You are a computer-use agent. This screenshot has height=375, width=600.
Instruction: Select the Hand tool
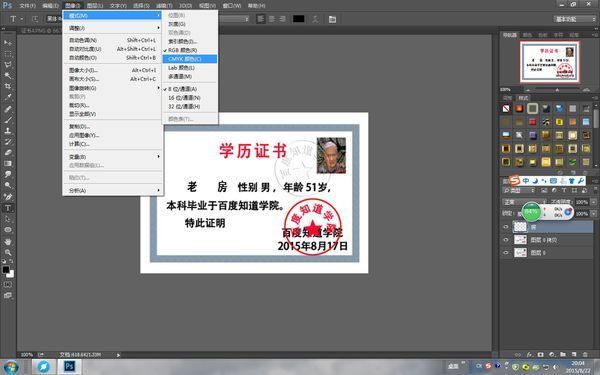pyautogui.click(x=8, y=241)
